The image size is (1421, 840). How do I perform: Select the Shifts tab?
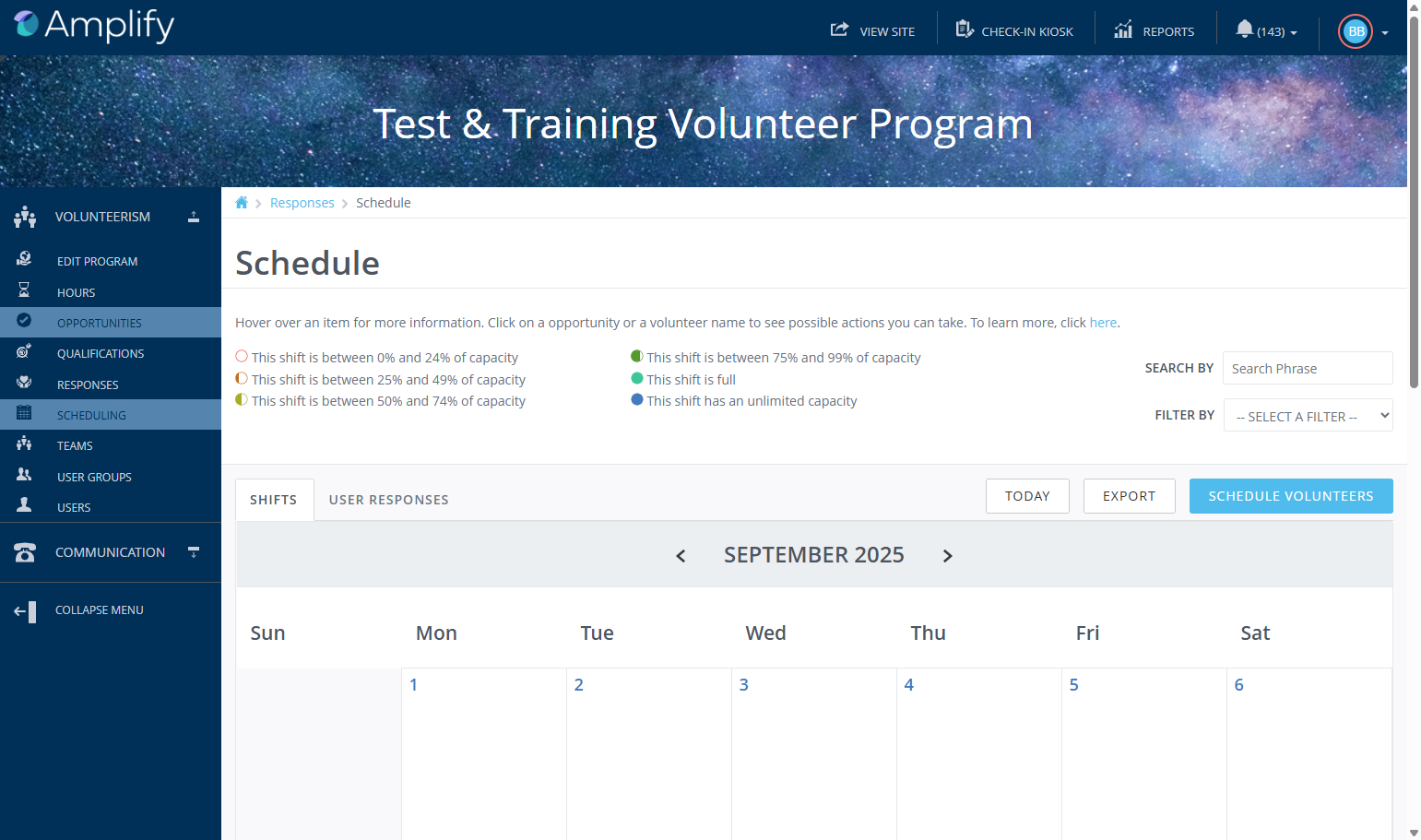[x=274, y=500]
